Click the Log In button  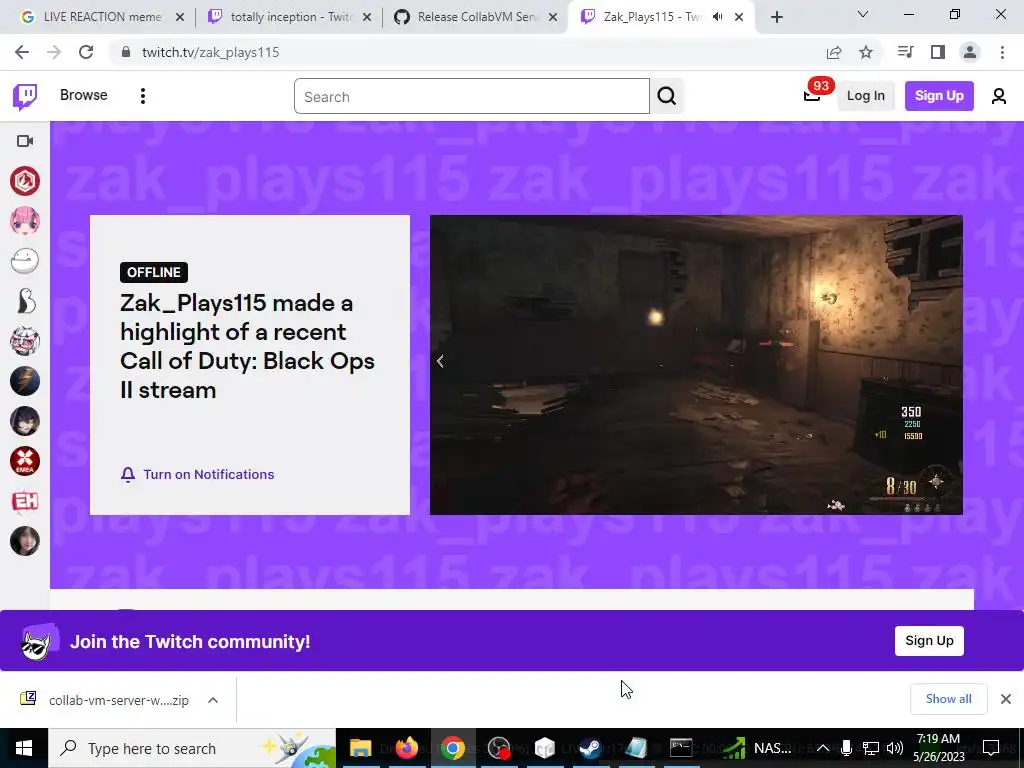pos(866,96)
